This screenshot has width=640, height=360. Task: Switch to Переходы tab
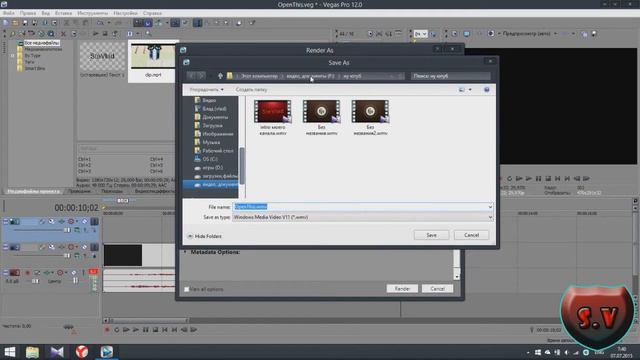tap(111, 191)
